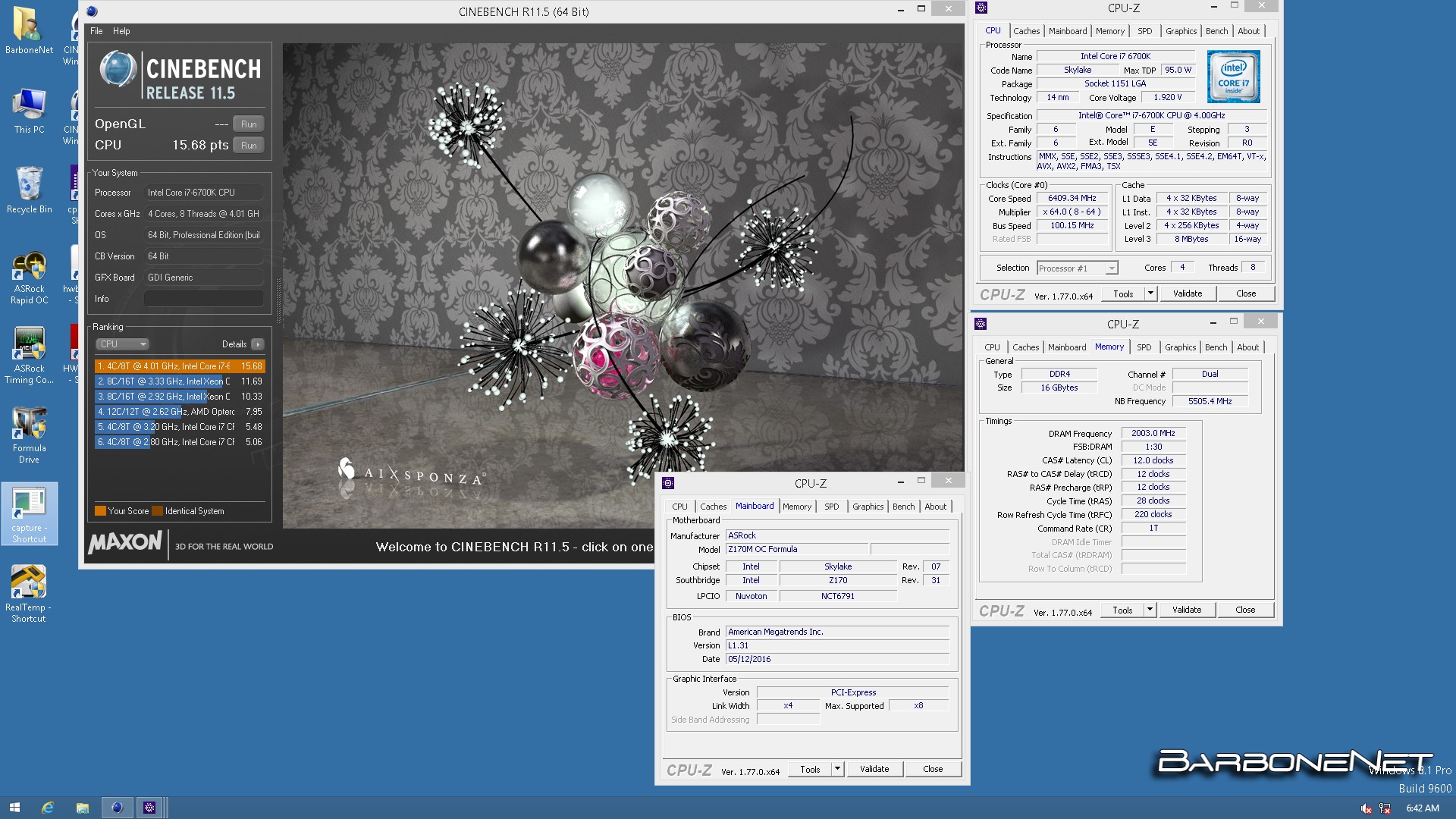1456x819 pixels.
Task: Open the CPU ranking type dropdown
Action: coord(122,344)
